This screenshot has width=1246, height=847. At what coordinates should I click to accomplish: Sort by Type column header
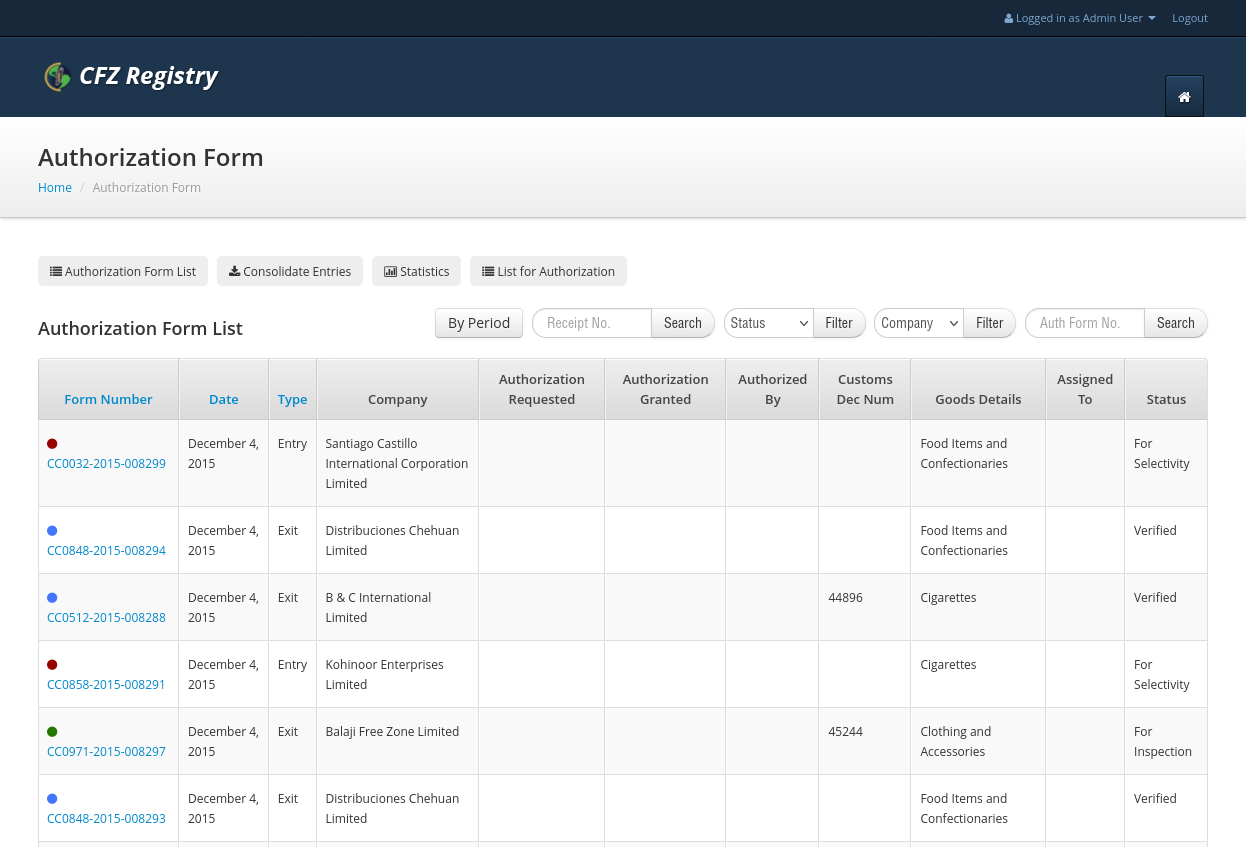point(292,399)
